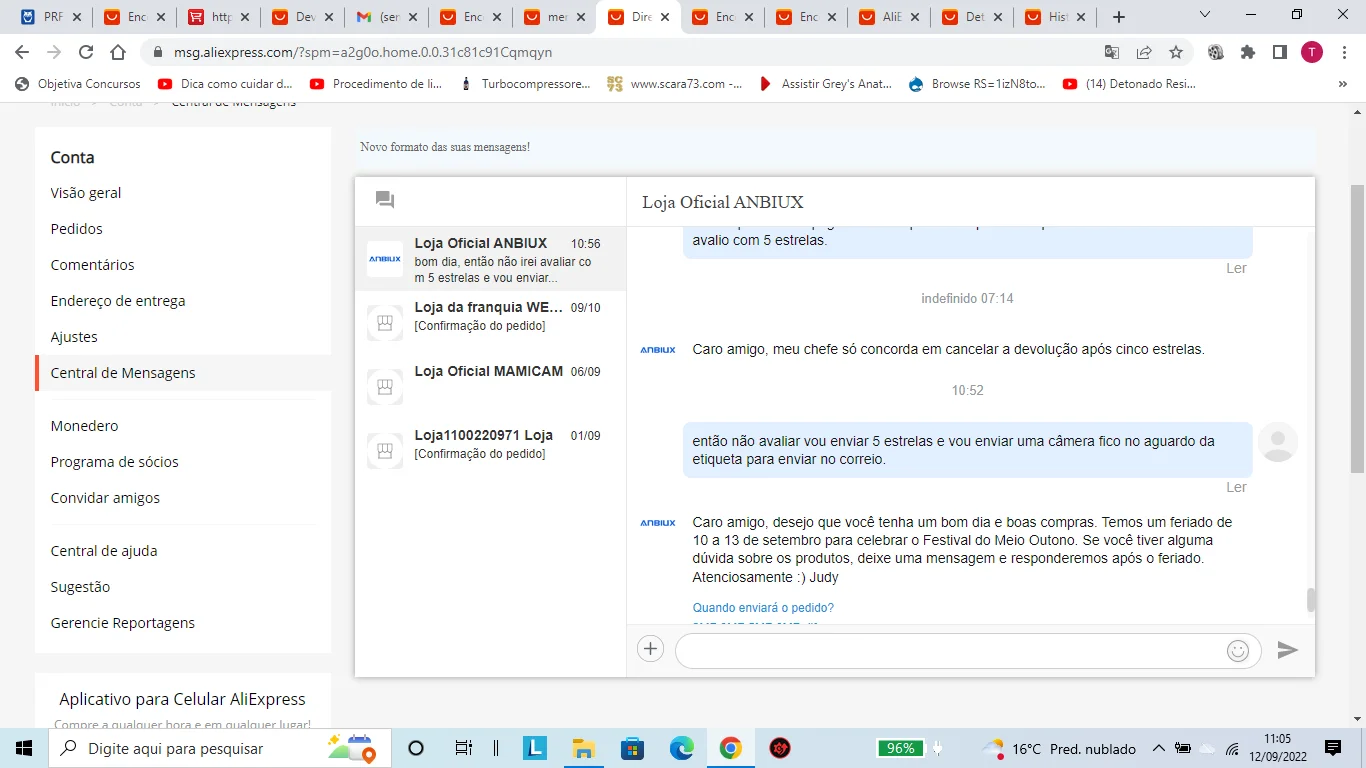Open the Loja Oficial MAMICAM conversation

tap(491, 387)
